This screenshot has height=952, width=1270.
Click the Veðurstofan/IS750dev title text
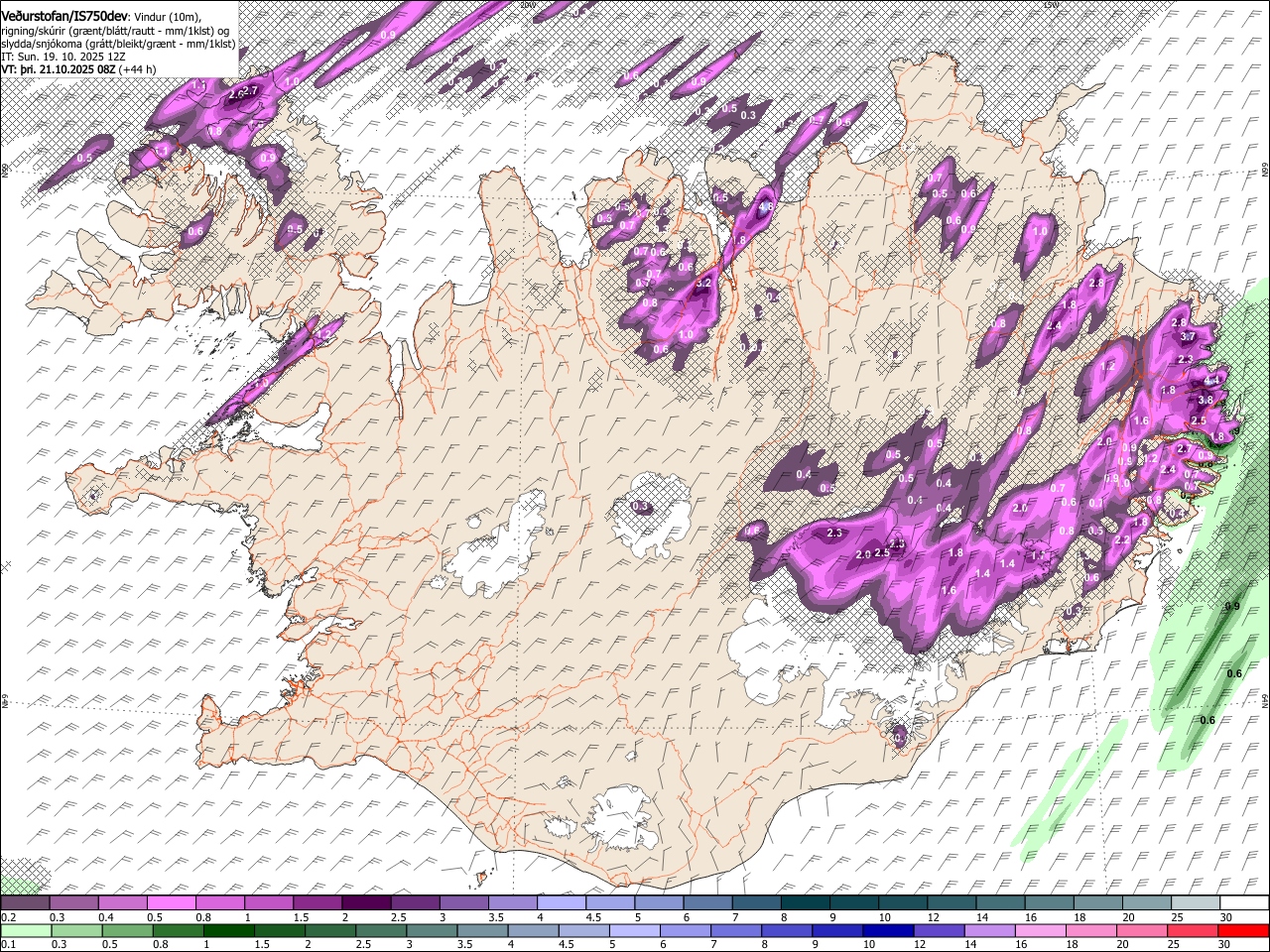[64, 15]
